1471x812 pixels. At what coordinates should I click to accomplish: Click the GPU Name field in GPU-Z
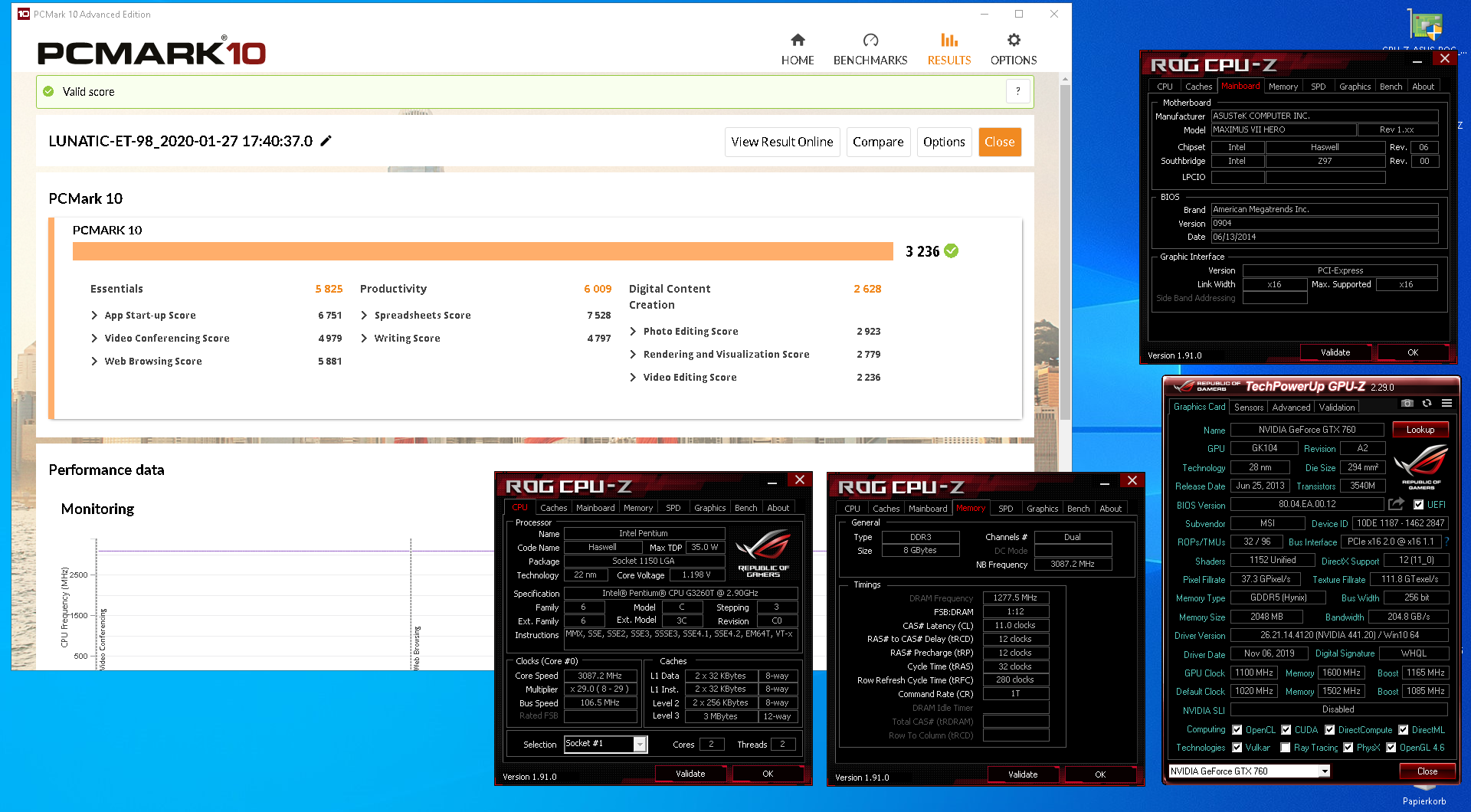pos(1306,430)
